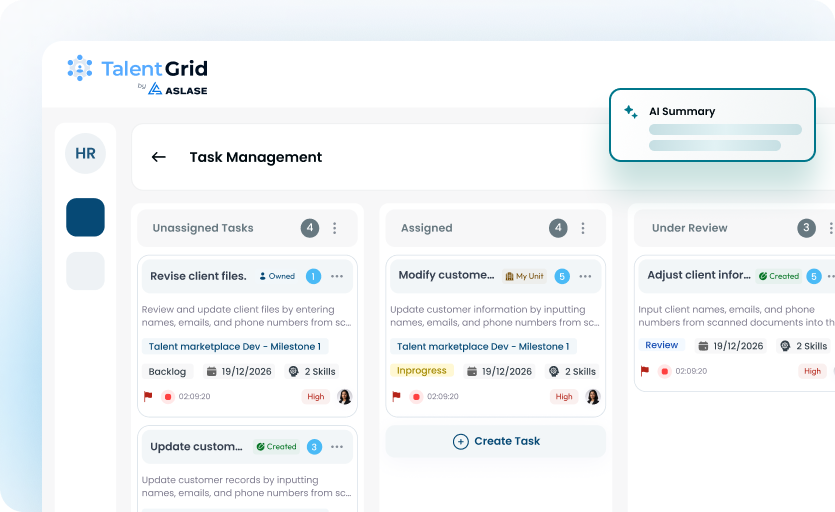Click High priority tag on Revise client files

315,396
